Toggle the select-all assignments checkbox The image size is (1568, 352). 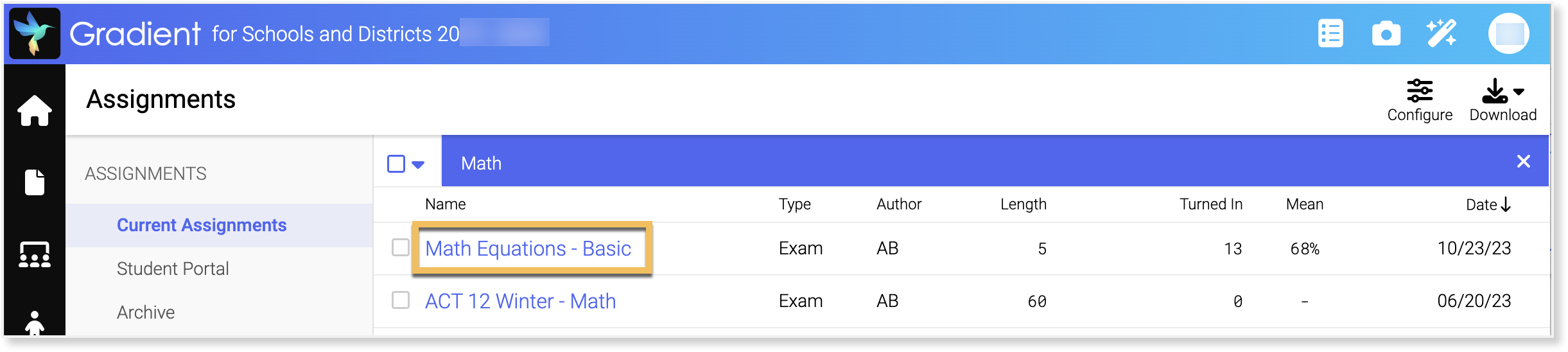[x=396, y=164]
